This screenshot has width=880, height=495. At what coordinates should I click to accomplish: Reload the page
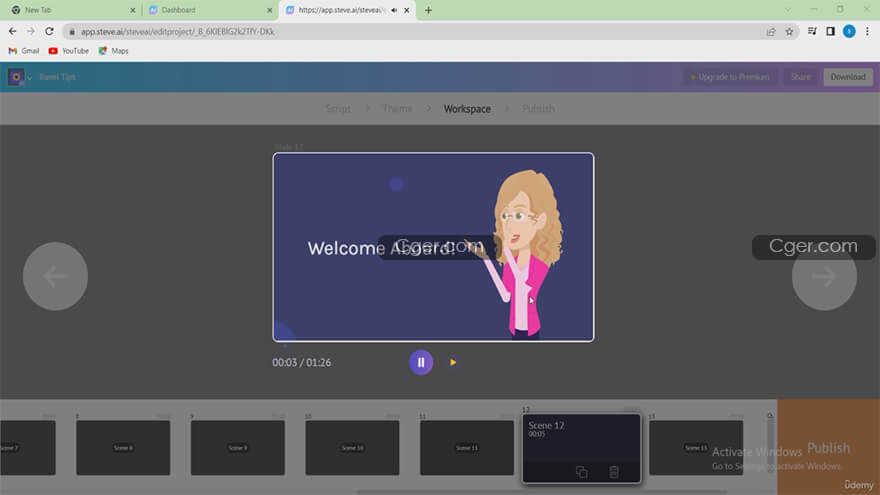(x=49, y=31)
